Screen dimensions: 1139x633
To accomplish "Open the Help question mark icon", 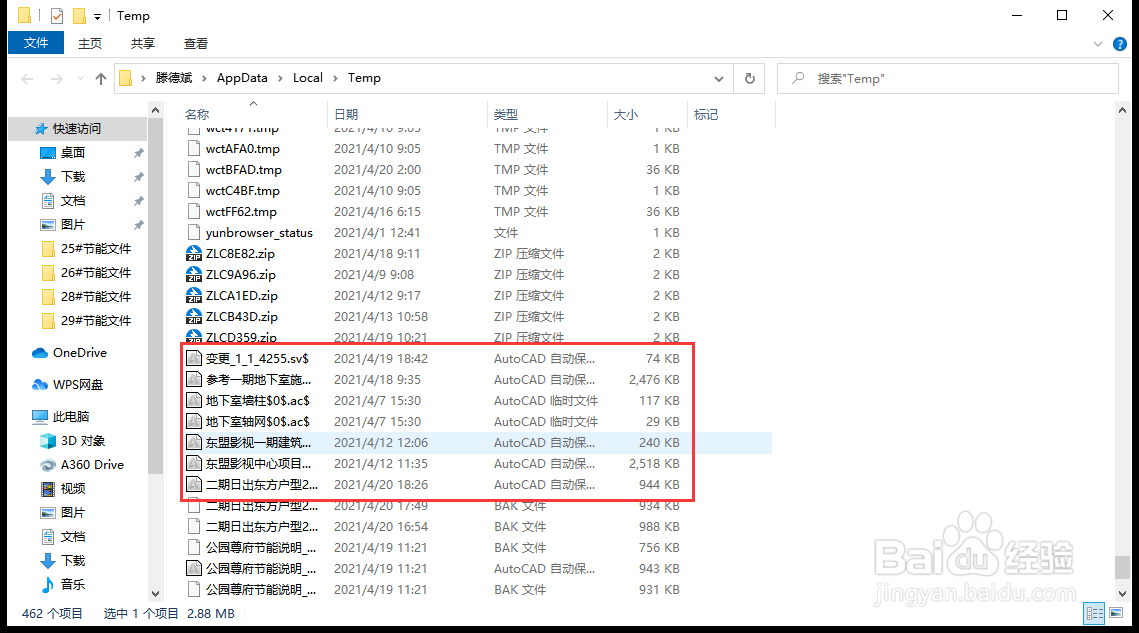I will pyautogui.click(x=1120, y=44).
